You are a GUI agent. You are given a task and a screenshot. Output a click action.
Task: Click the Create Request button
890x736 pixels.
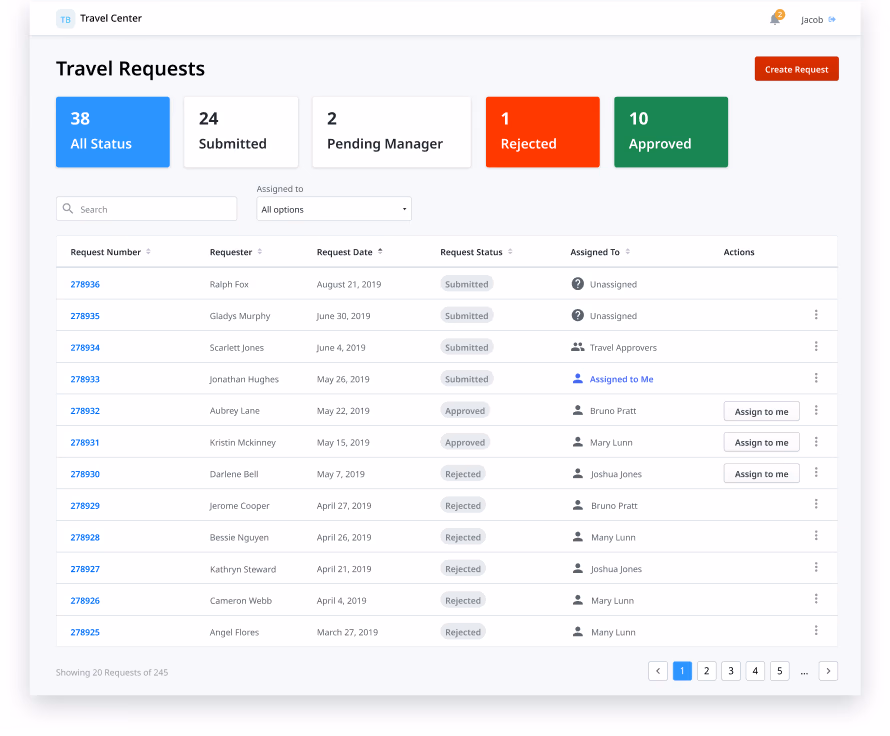[796, 69]
